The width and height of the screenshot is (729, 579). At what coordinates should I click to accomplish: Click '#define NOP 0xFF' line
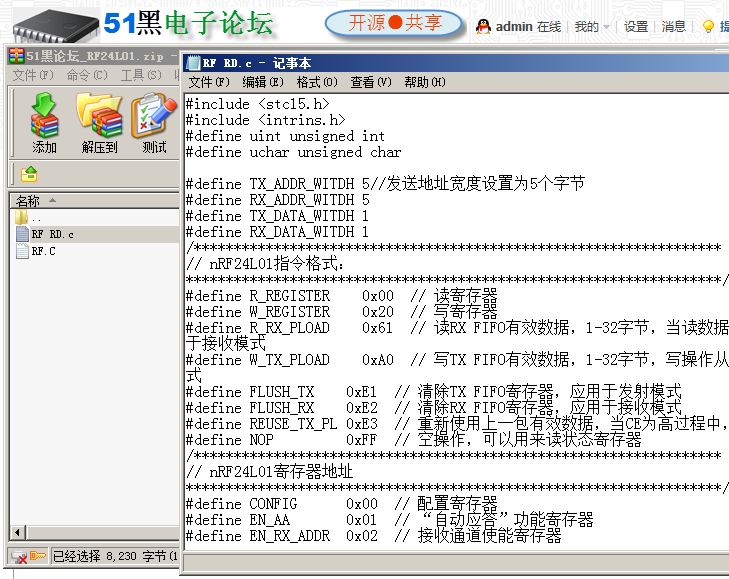click(414, 440)
